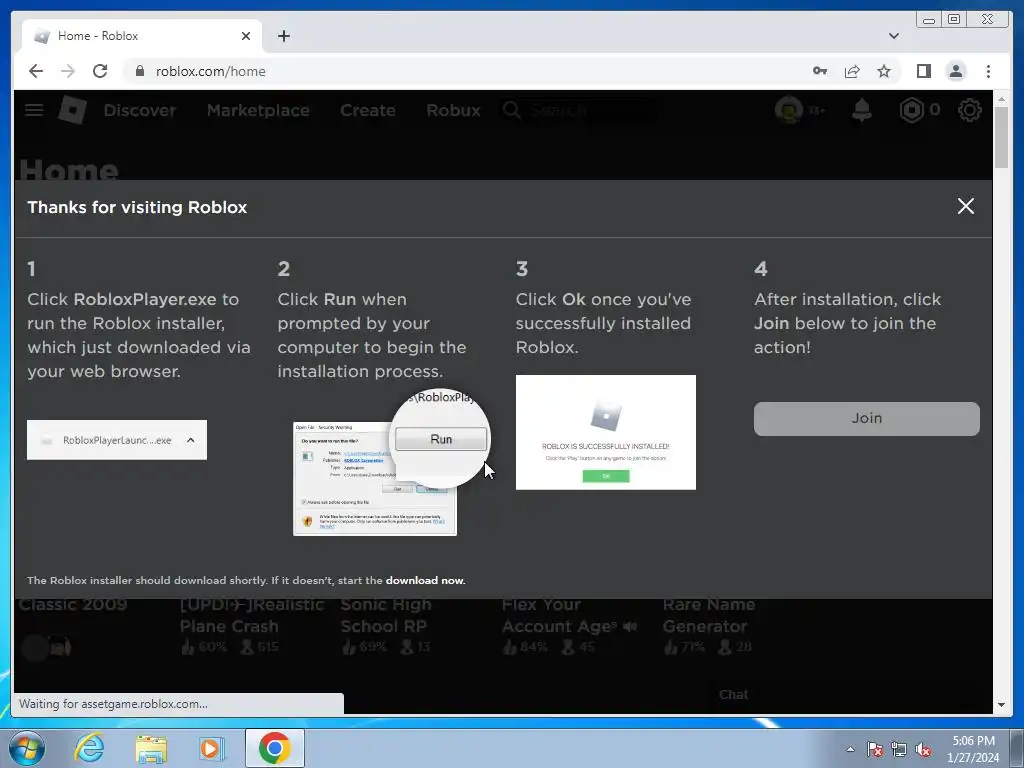This screenshot has width=1024, height=768.
Task: Click the browser forward arrow
Action: pos(68,71)
